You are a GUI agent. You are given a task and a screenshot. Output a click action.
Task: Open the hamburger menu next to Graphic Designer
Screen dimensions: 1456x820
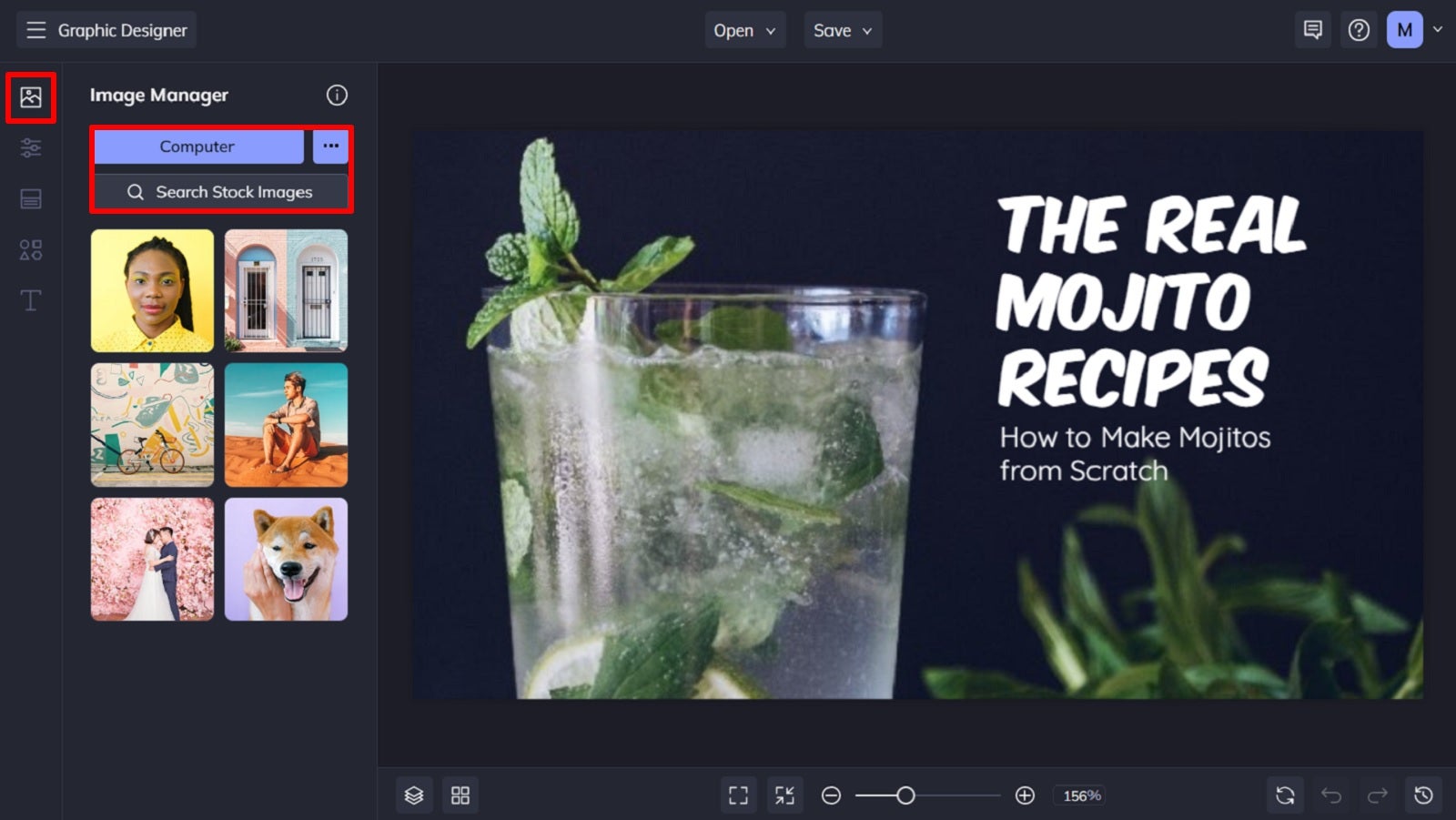click(35, 29)
